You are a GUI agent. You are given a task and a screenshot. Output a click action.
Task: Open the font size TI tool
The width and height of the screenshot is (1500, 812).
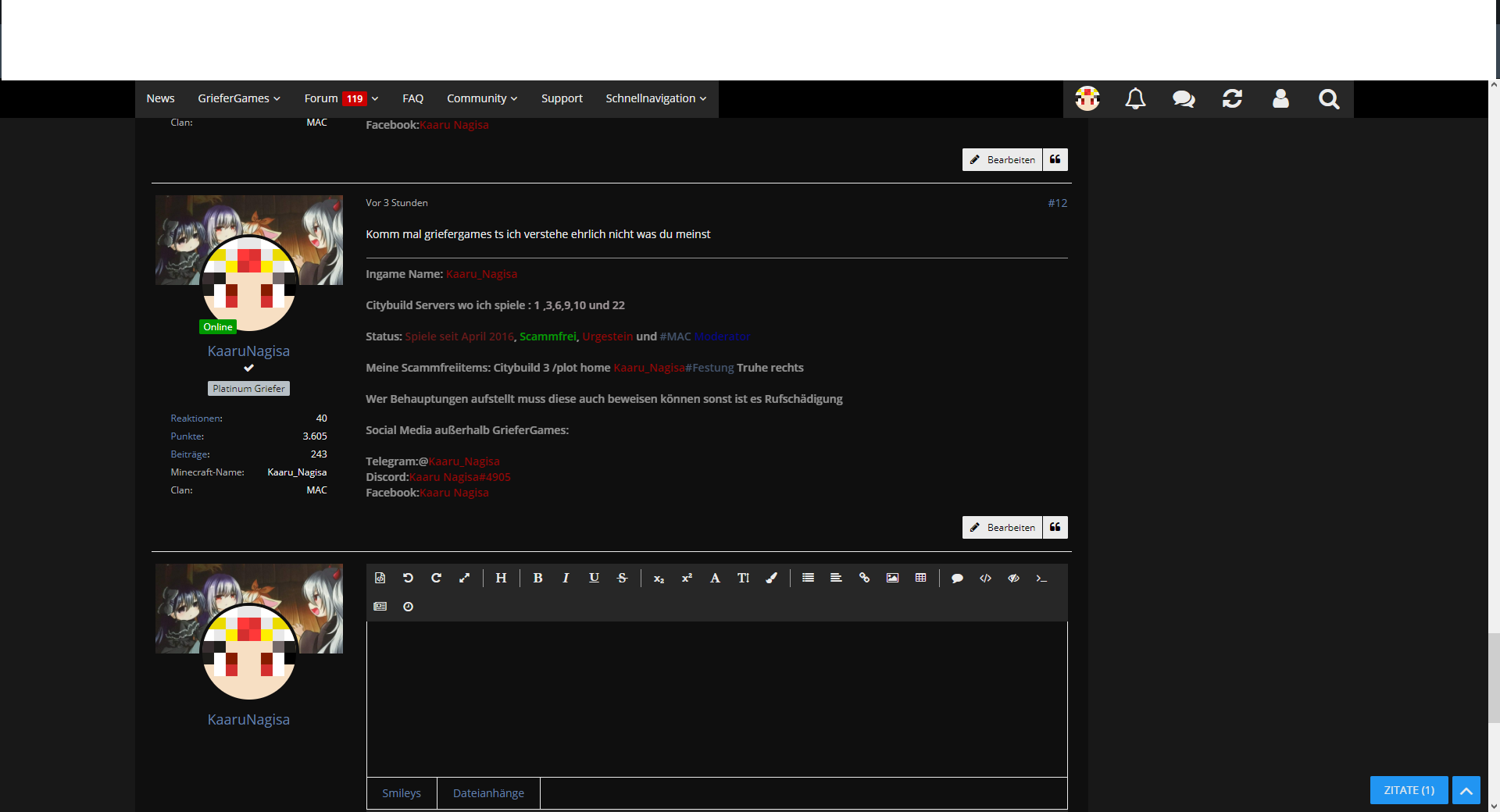coord(743,578)
